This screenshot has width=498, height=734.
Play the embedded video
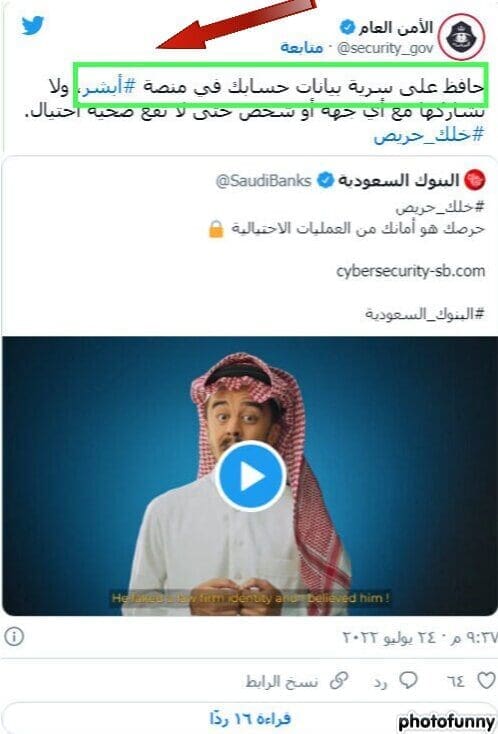[x=250, y=476]
